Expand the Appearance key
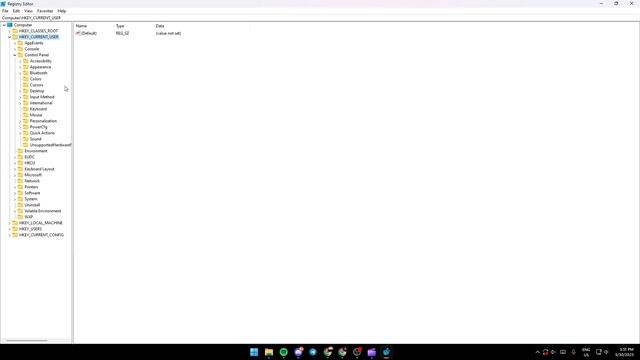The height and width of the screenshot is (360, 640). point(20,67)
